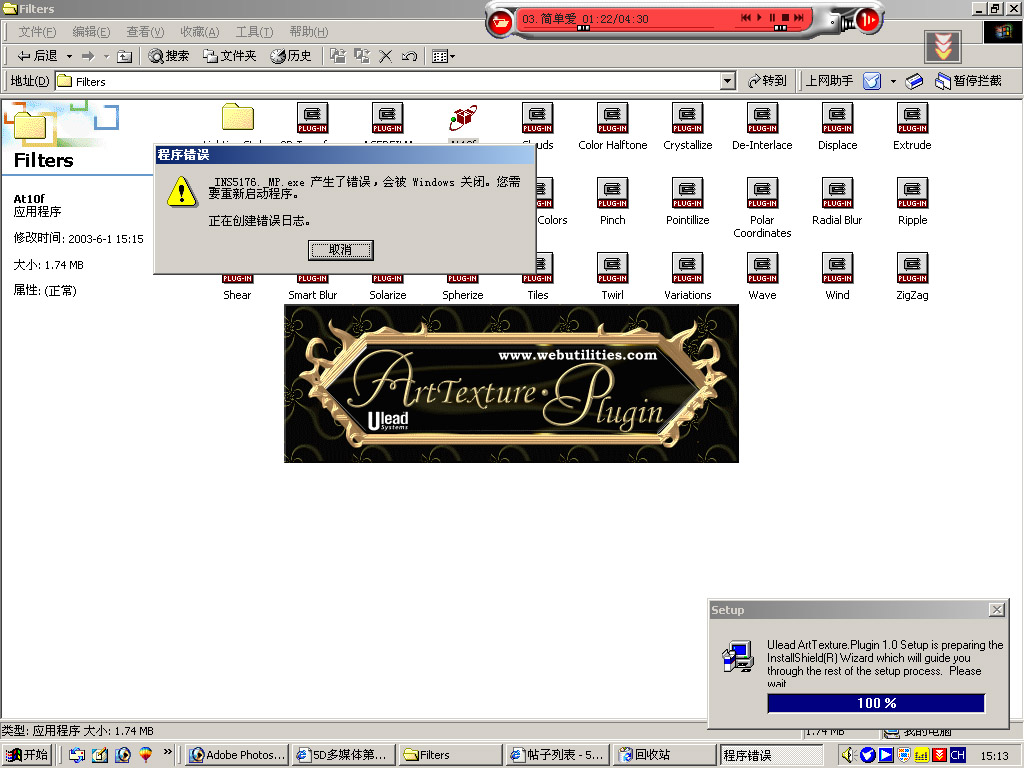Click the Undo toolbar icon
The image size is (1024, 768).
[x=409, y=56]
